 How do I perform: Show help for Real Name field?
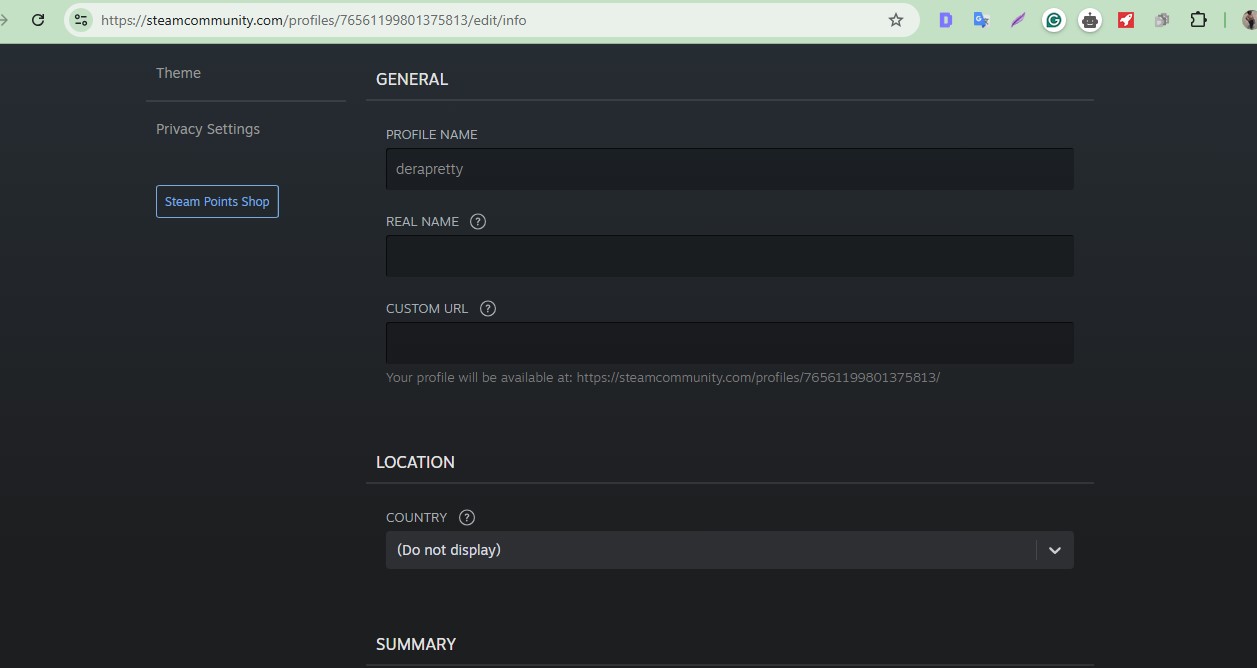pyautogui.click(x=478, y=222)
